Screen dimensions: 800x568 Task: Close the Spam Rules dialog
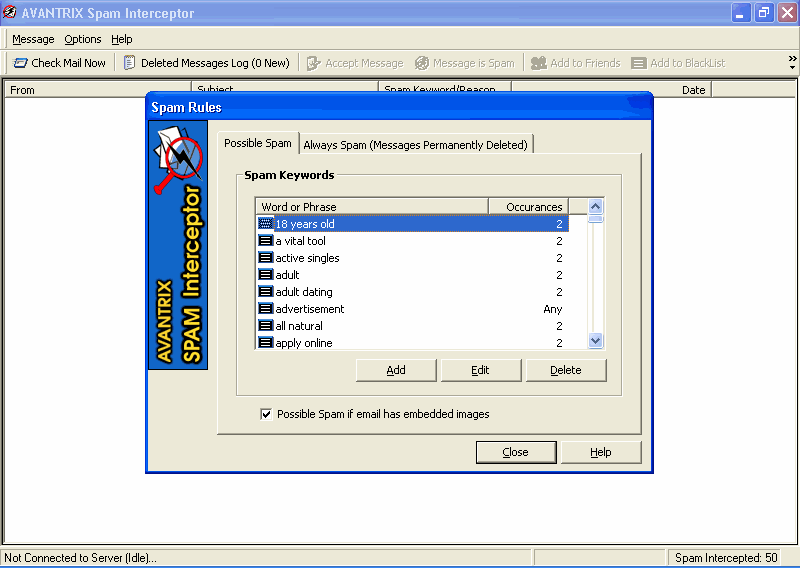515,452
